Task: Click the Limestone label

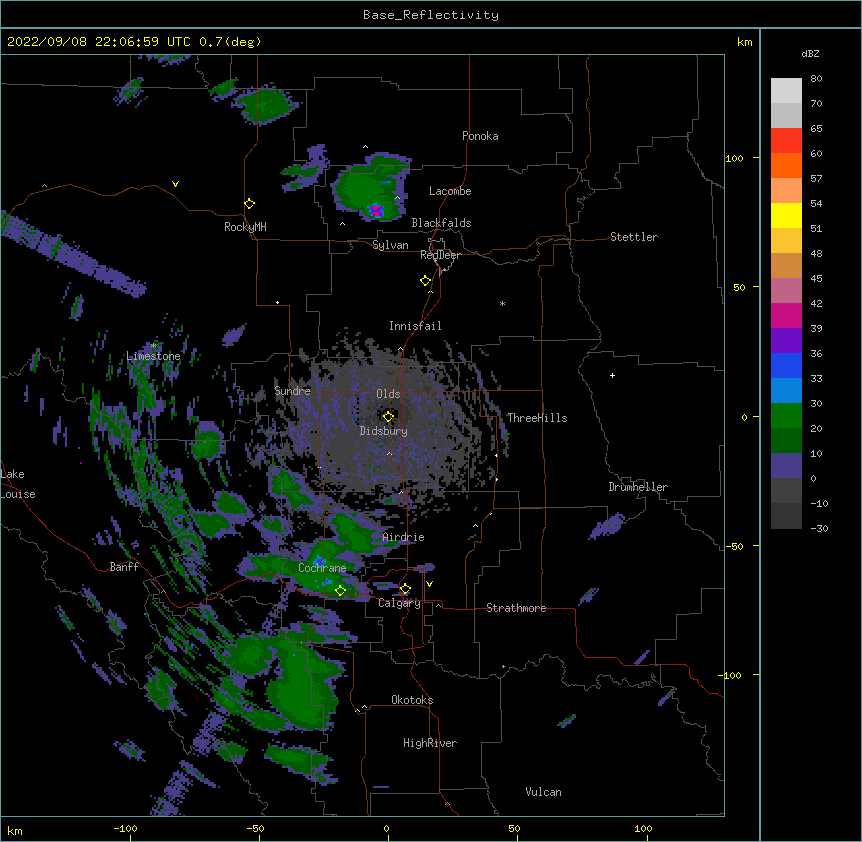Action: (153, 356)
